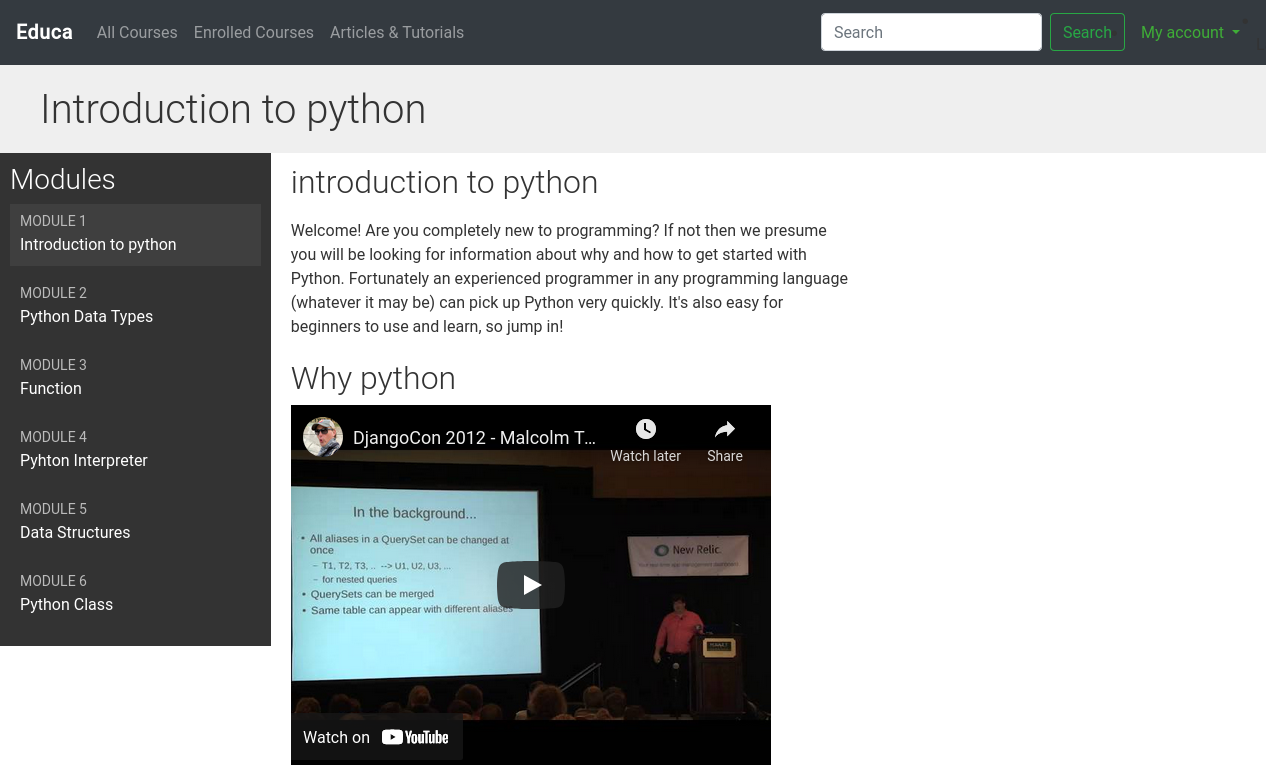Click the Watch later clock icon
Screen dimensions: 1266x768
coord(646,429)
